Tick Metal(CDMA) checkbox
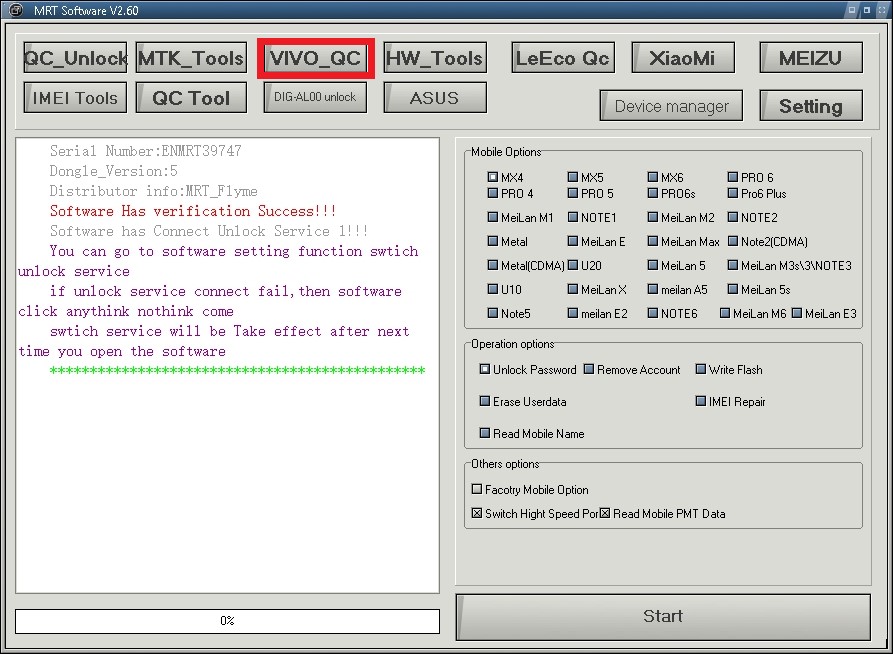This screenshot has height=654, width=893. pyautogui.click(x=493, y=265)
